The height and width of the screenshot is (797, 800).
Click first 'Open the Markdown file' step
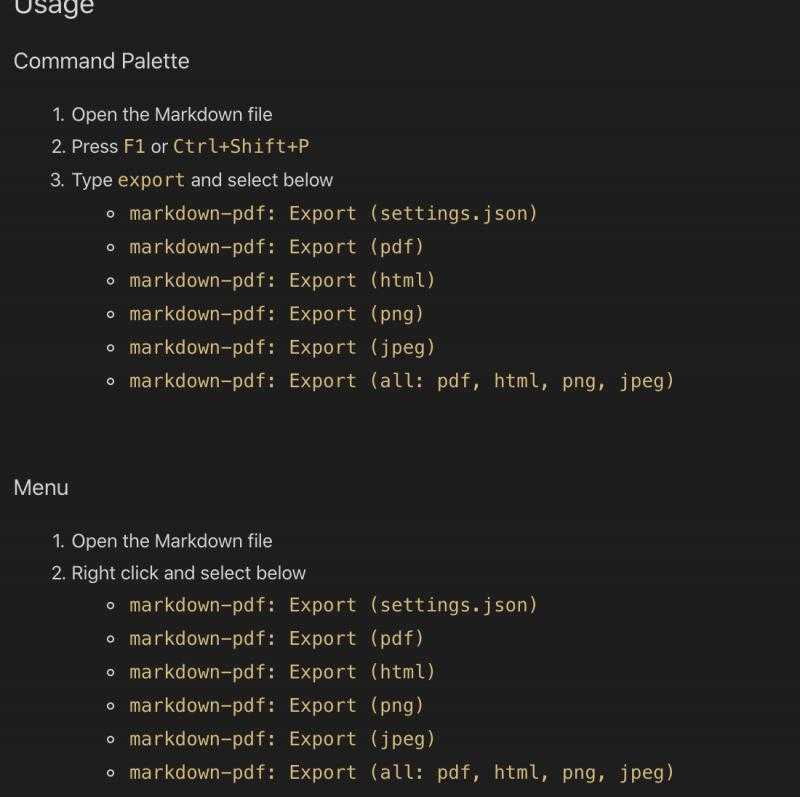[x=171, y=115]
